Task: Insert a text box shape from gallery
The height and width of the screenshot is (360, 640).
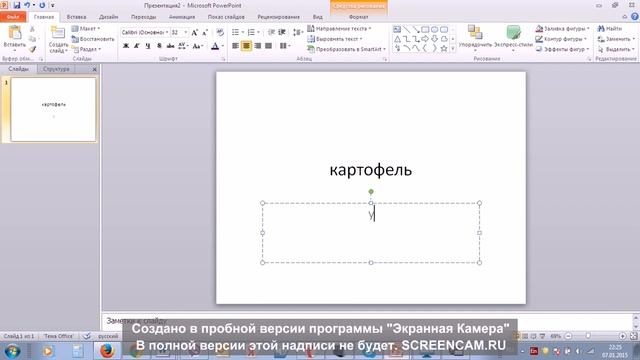Action: (x=397, y=29)
